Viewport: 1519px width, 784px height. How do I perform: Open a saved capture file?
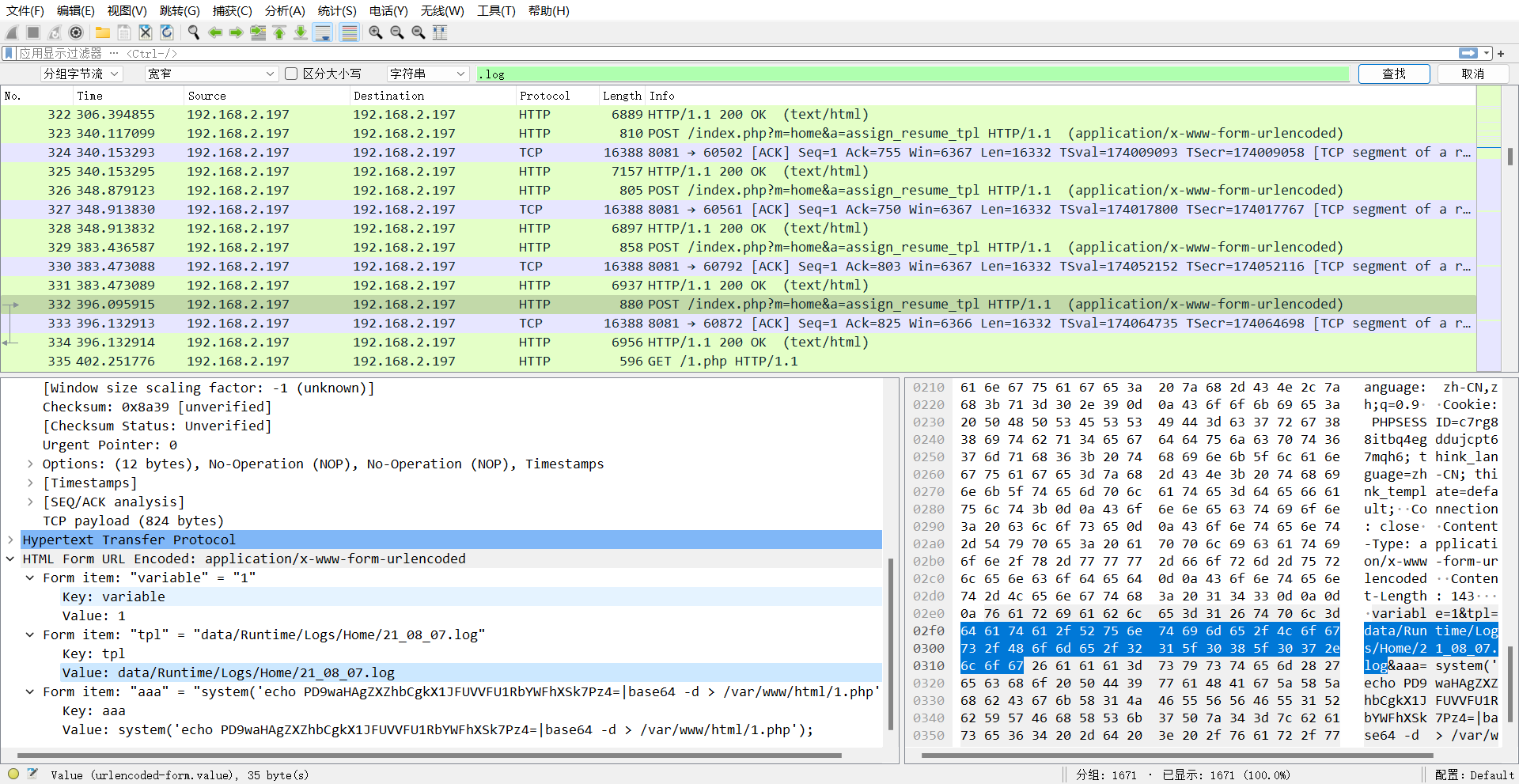point(103,32)
